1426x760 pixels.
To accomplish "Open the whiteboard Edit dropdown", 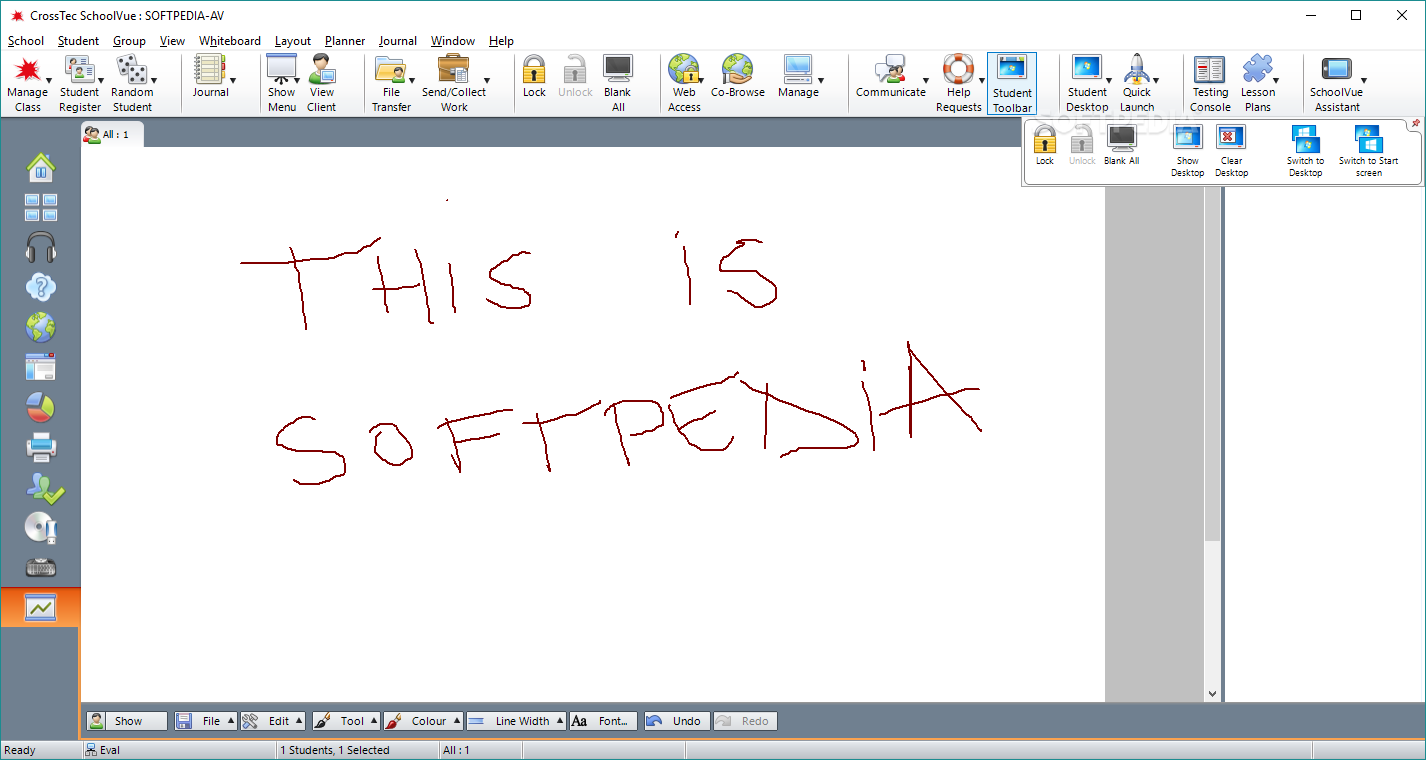I will pyautogui.click(x=272, y=721).
